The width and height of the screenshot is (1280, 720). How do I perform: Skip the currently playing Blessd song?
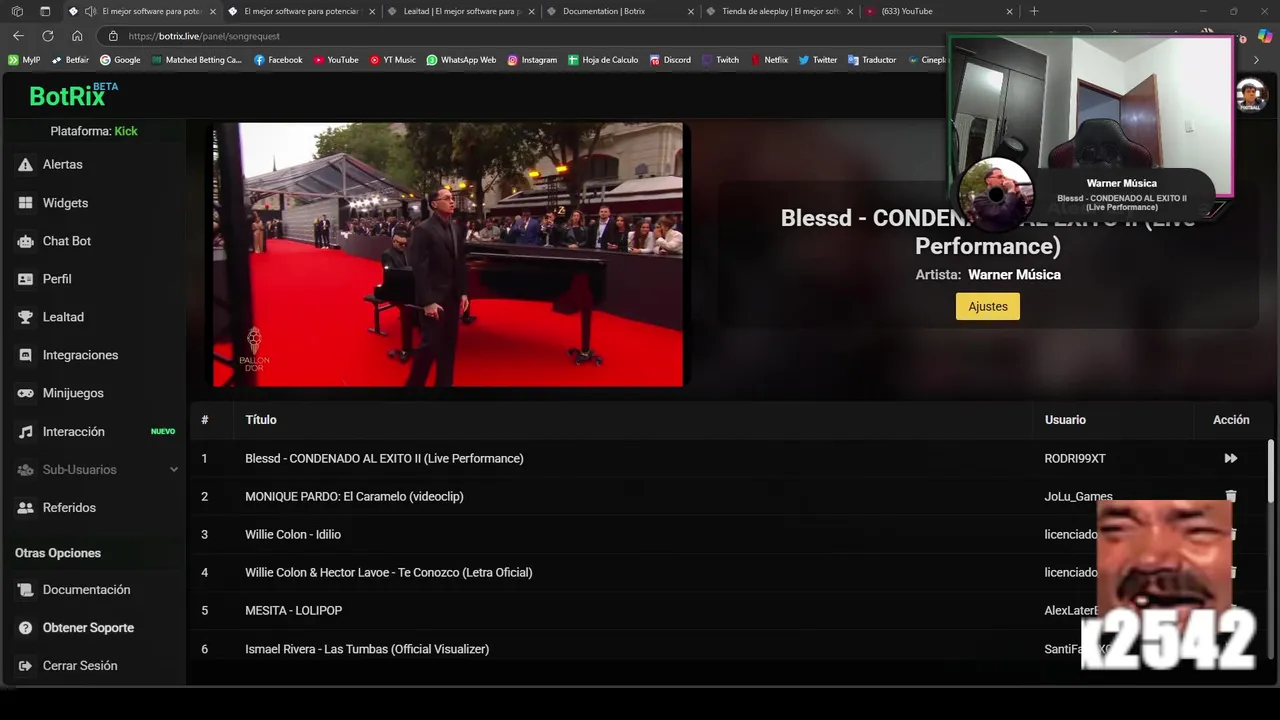[1231, 458]
